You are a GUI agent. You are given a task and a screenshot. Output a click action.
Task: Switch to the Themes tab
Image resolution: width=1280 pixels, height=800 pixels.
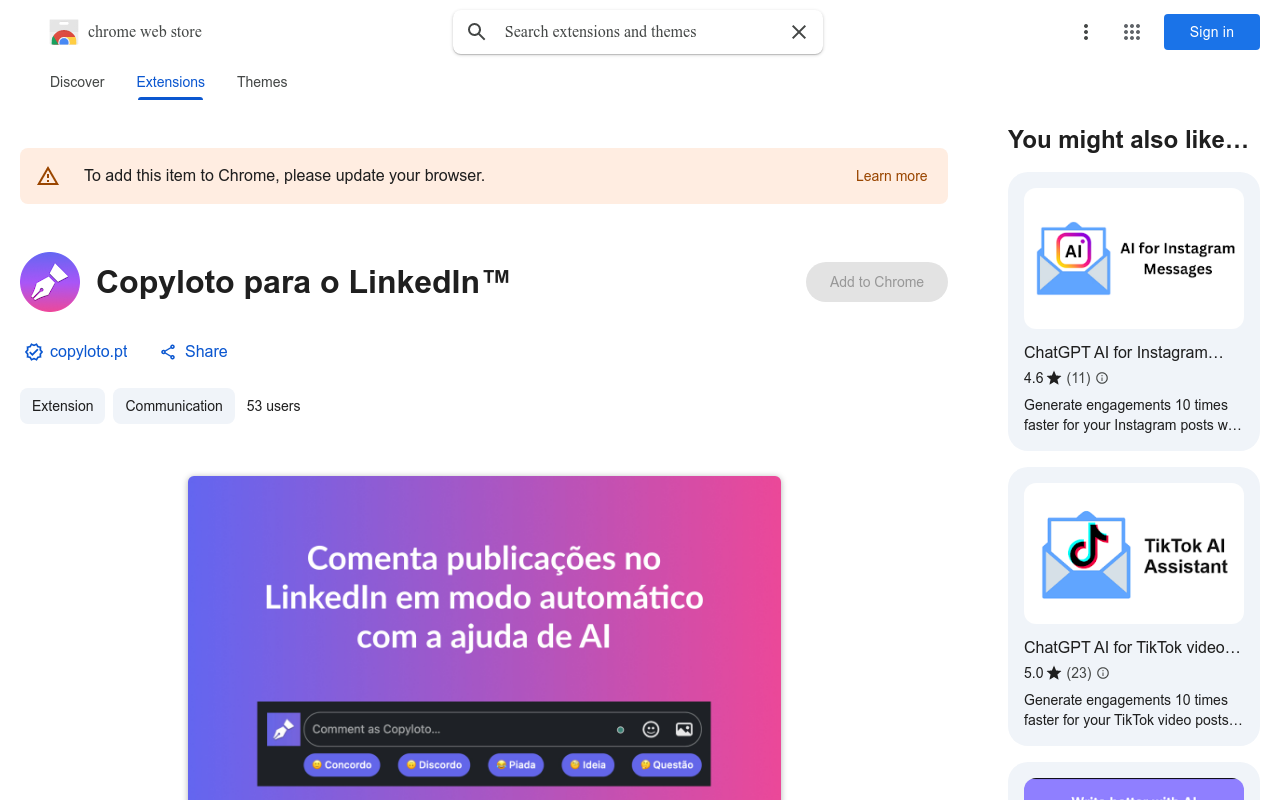[x=262, y=82]
